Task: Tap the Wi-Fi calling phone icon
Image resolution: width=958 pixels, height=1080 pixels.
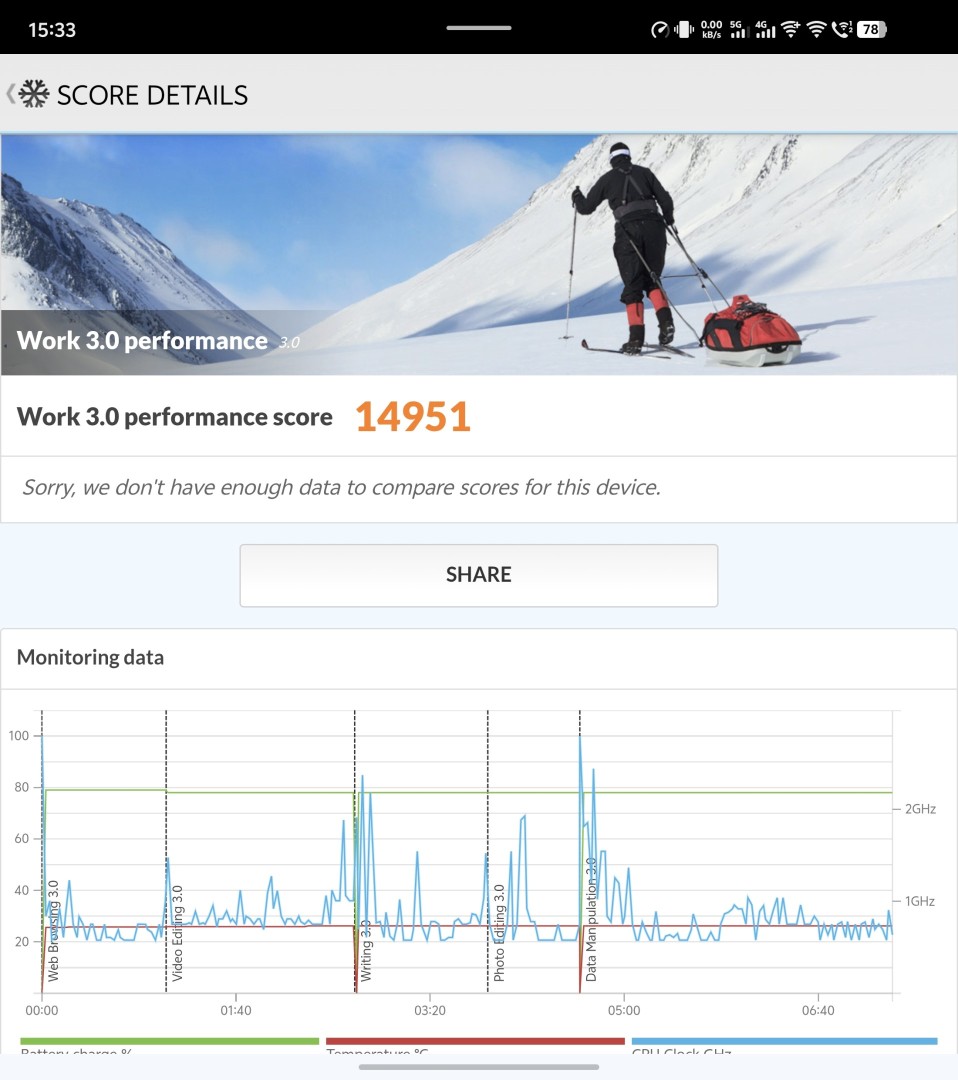Action: point(842,29)
